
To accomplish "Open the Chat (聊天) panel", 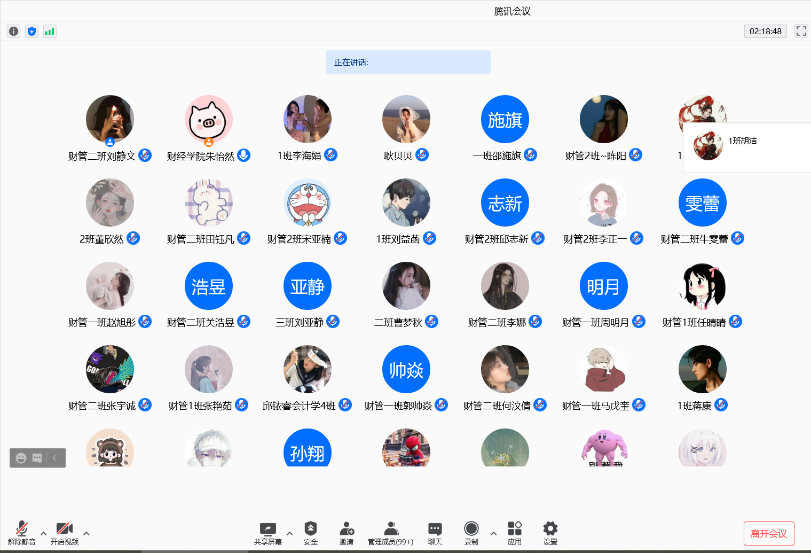I will [435, 532].
